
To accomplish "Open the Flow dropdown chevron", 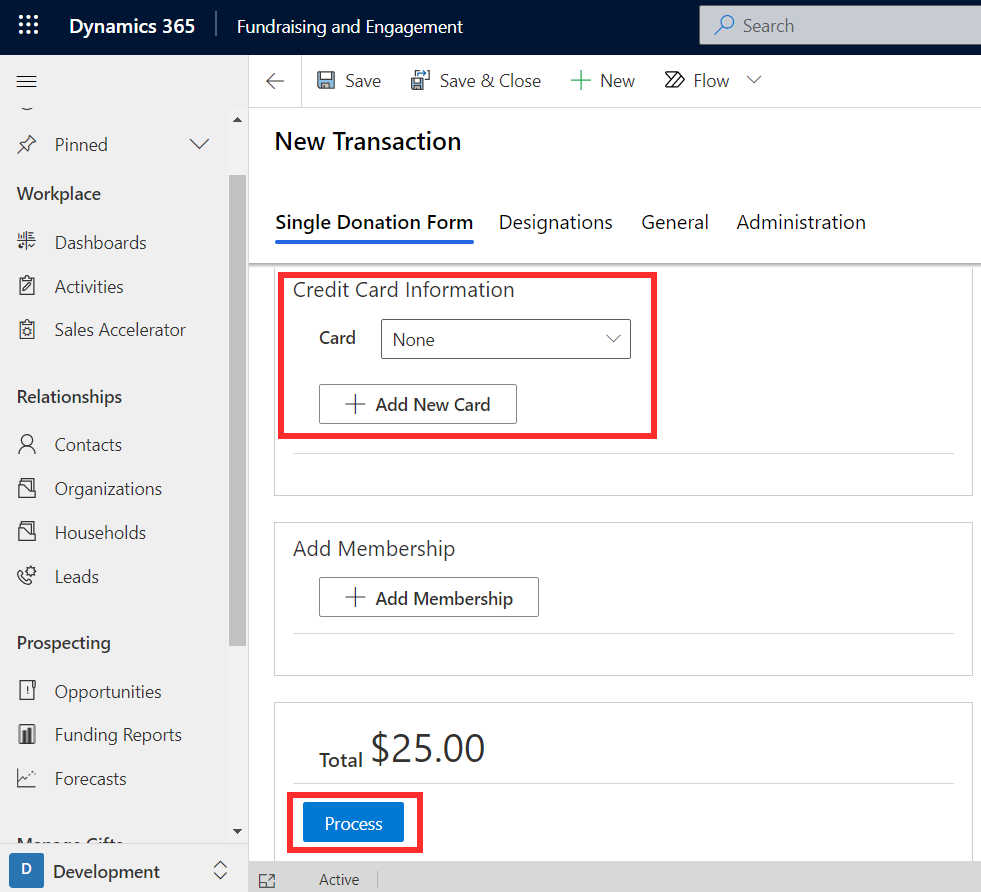I will [754, 79].
